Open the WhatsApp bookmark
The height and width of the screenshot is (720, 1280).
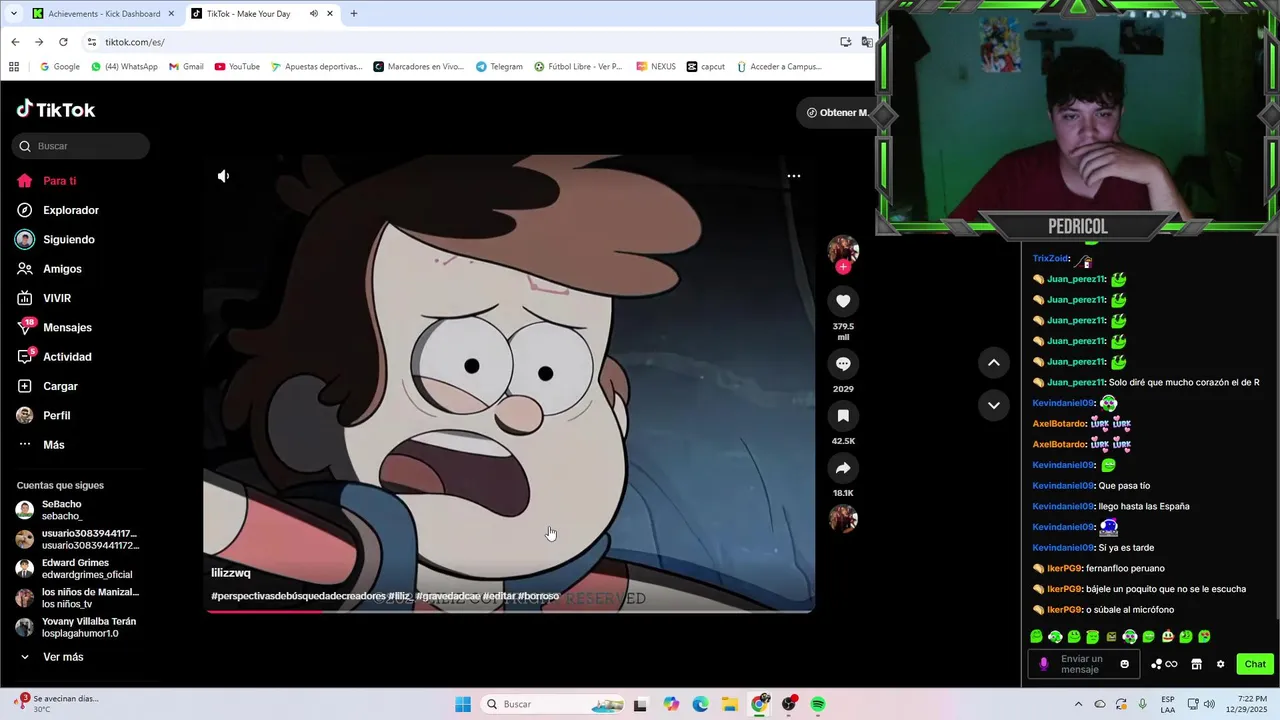124,67
